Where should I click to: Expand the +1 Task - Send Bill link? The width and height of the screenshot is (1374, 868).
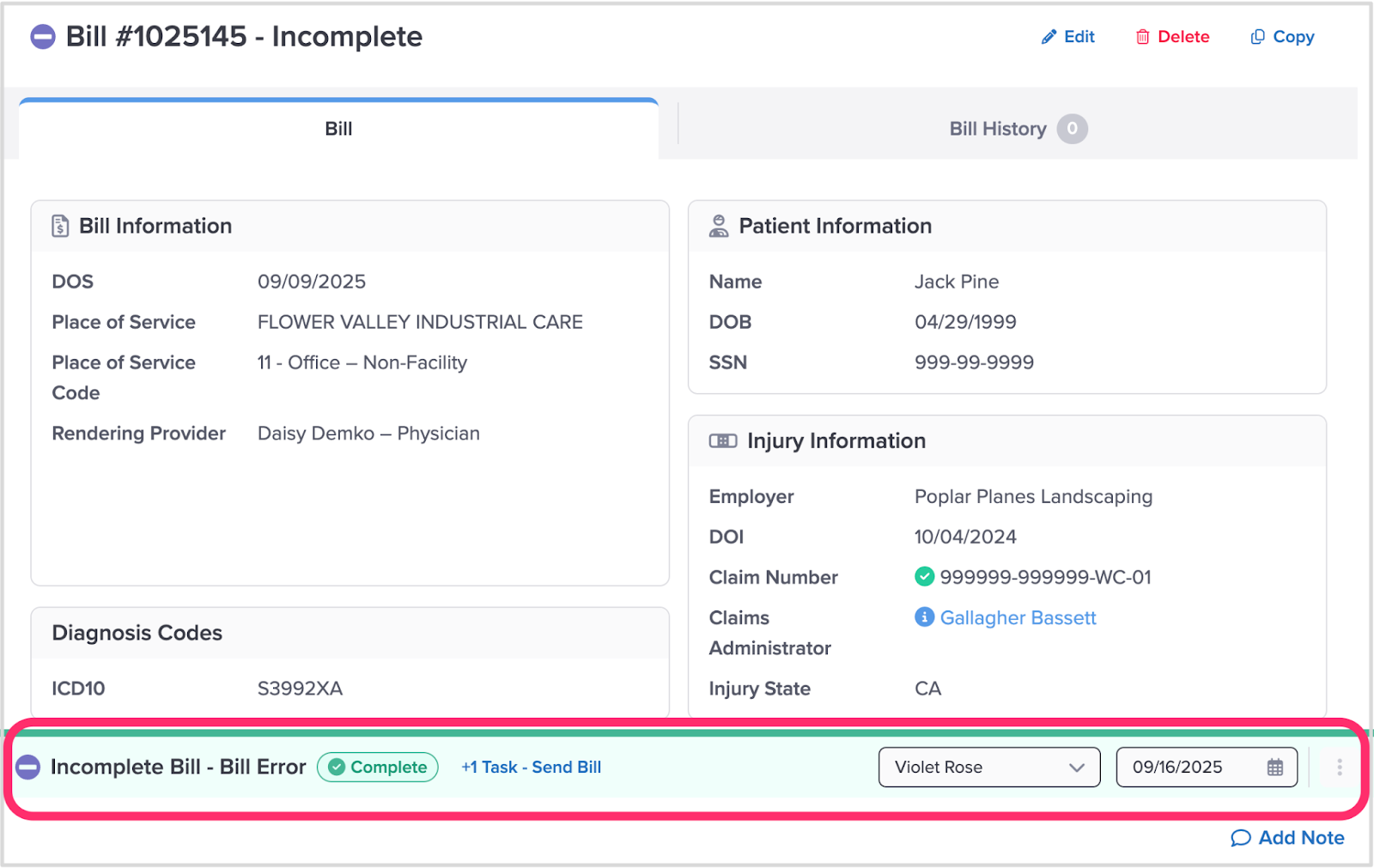531,768
